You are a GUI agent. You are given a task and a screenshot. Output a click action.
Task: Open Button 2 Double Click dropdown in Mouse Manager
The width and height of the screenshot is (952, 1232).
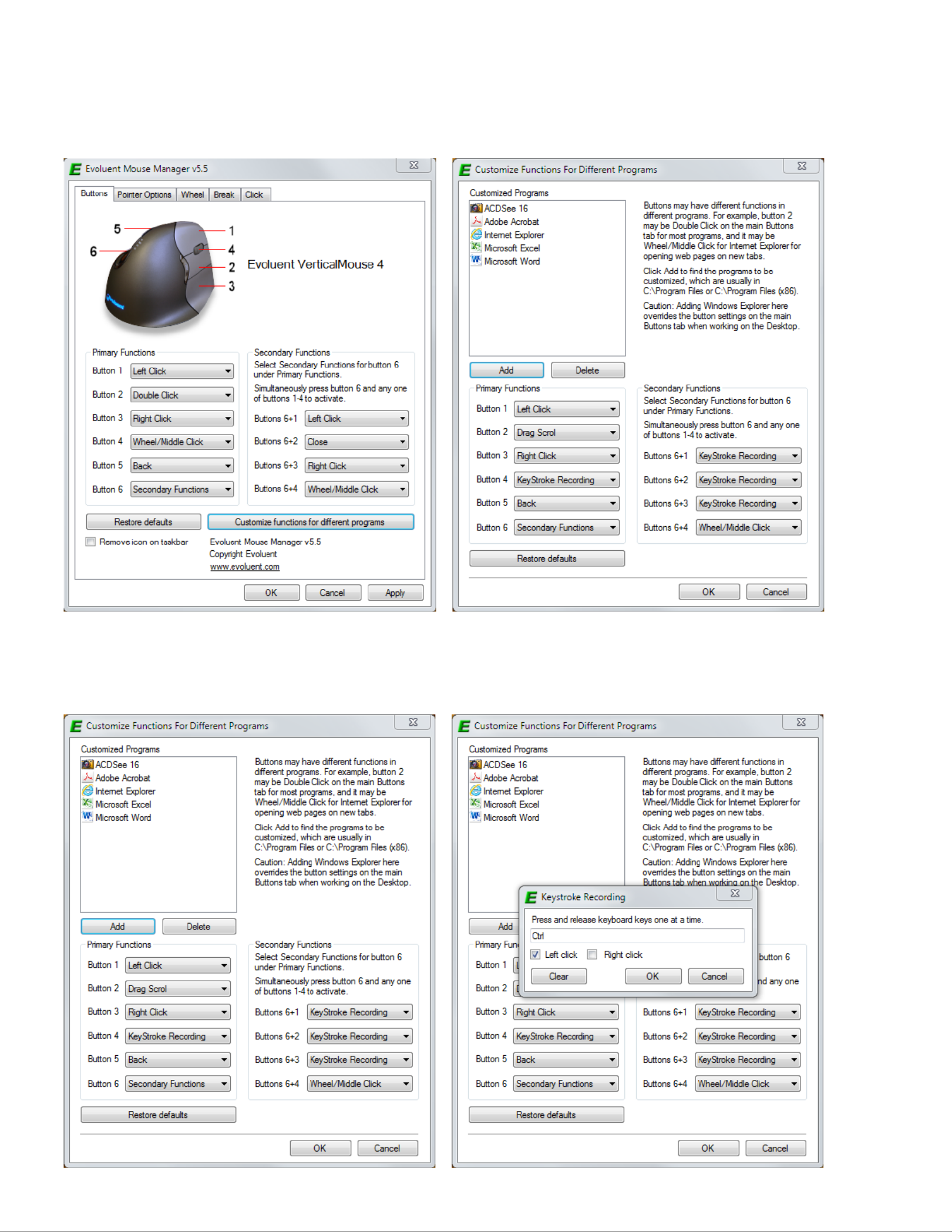point(182,395)
